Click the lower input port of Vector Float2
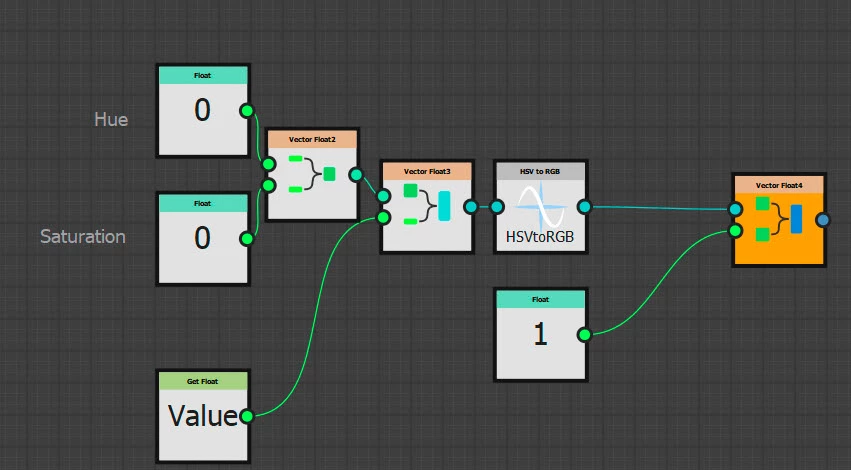Viewport: 851px width, 470px height. [x=269, y=186]
